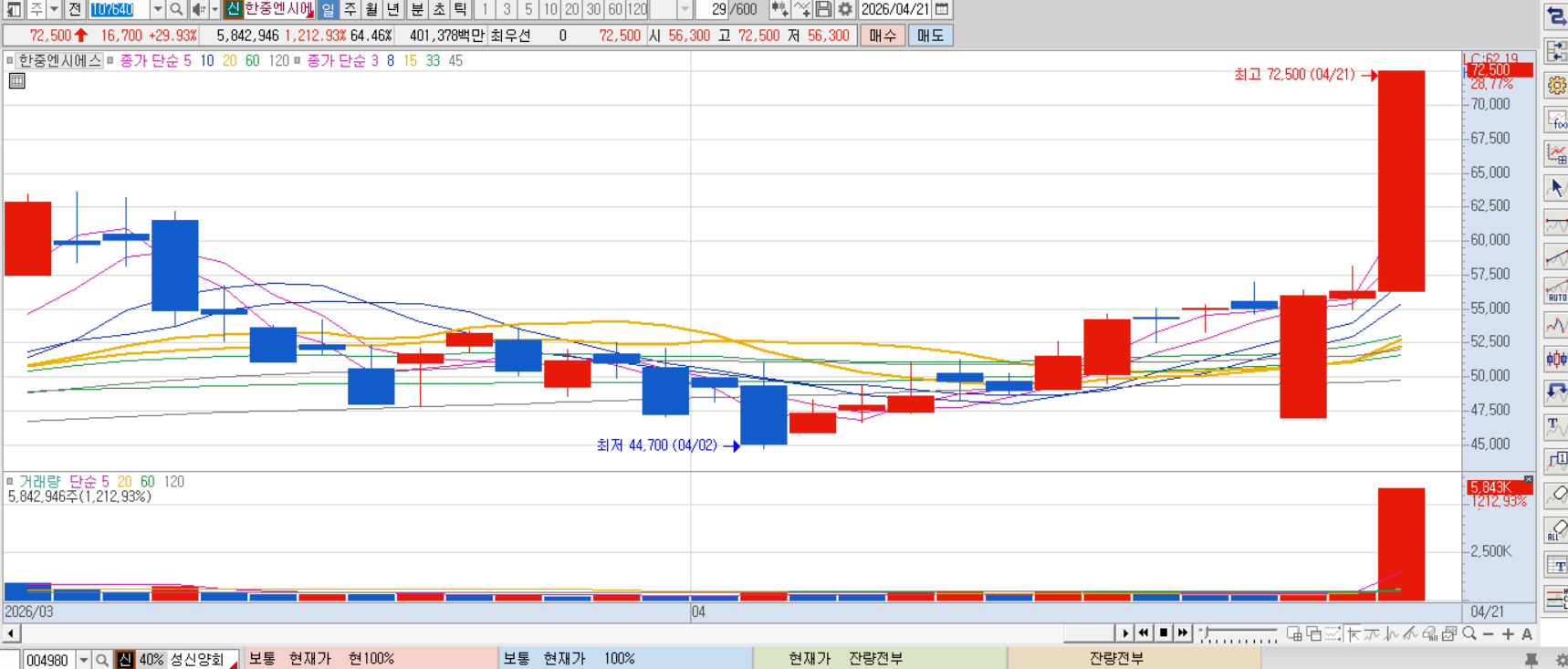Select the 20 interval button
The width and height of the screenshot is (1568, 669).
[x=572, y=9]
